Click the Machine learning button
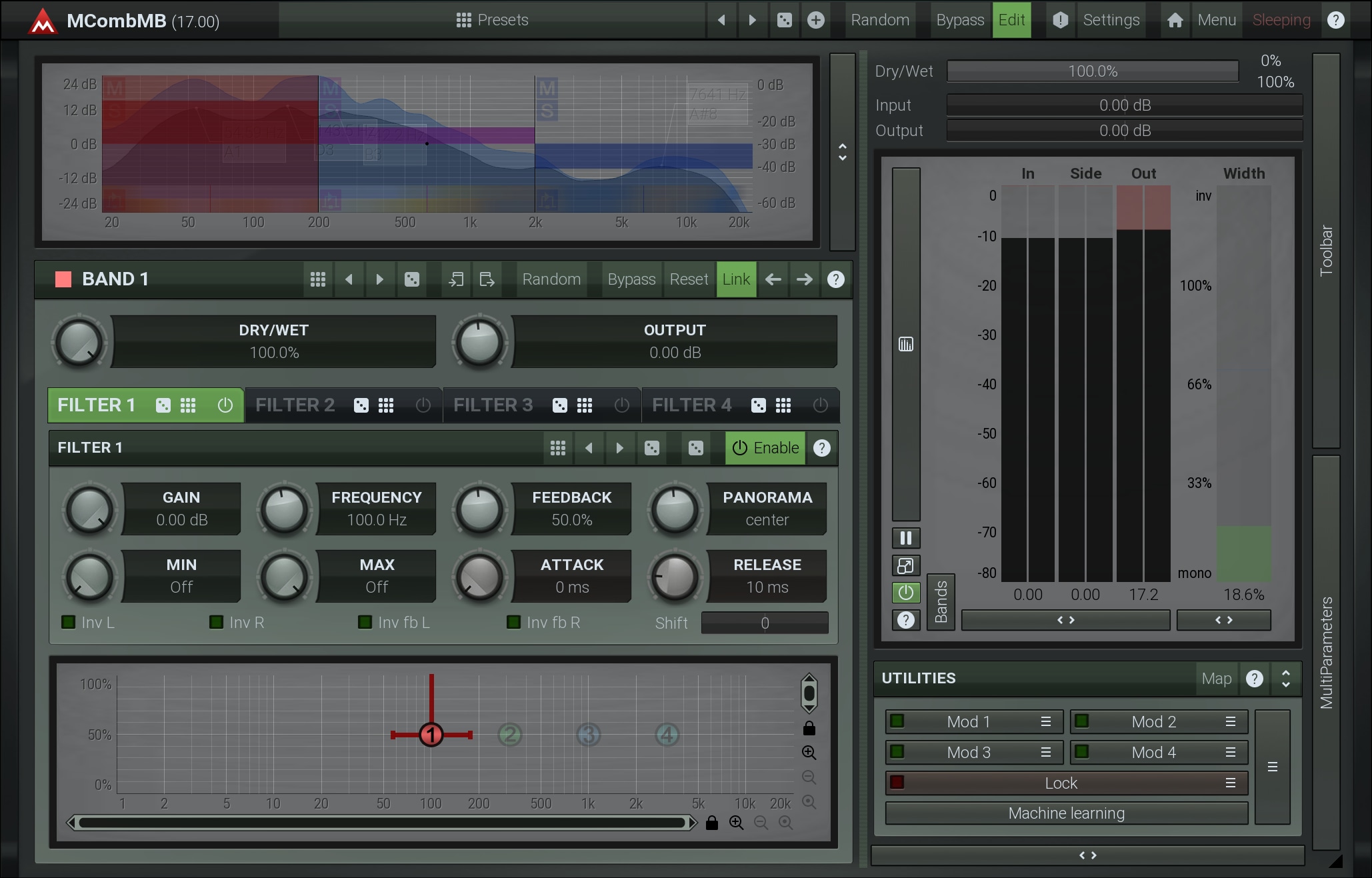Image resolution: width=1372 pixels, height=878 pixels. [1066, 813]
